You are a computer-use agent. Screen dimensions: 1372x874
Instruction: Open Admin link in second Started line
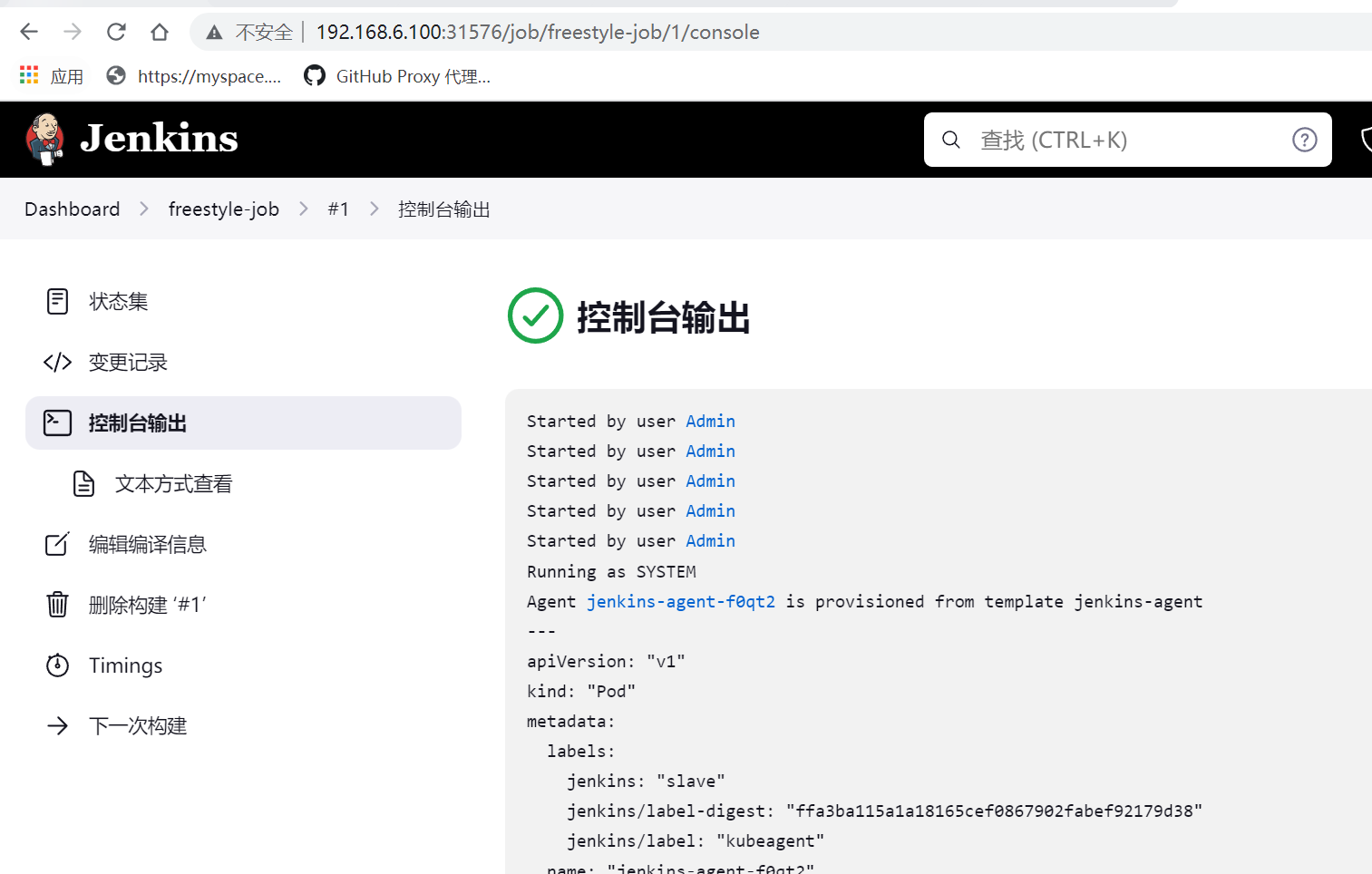(710, 451)
